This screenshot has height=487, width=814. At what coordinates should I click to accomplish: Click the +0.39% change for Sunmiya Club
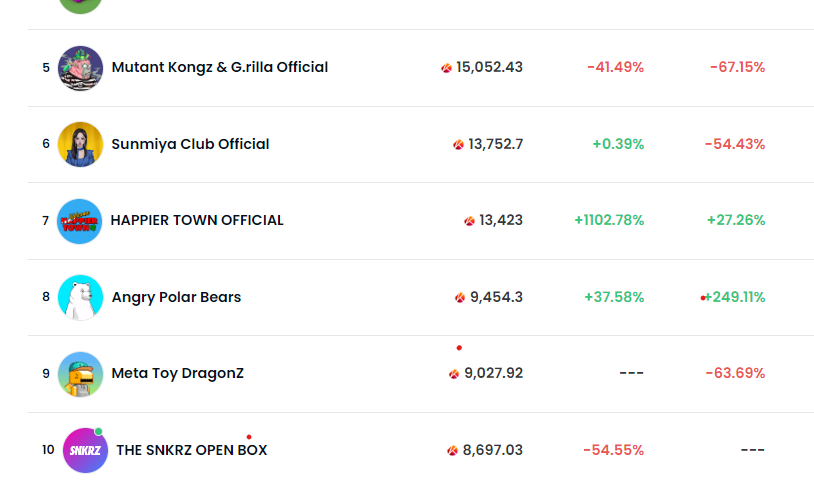[618, 144]
